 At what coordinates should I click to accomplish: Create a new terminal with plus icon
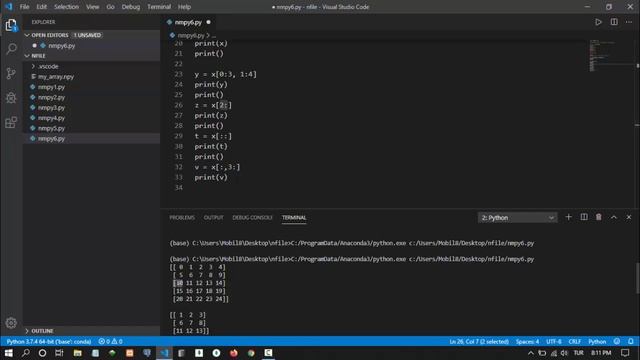pyautogui.click(x=568, y=217)
